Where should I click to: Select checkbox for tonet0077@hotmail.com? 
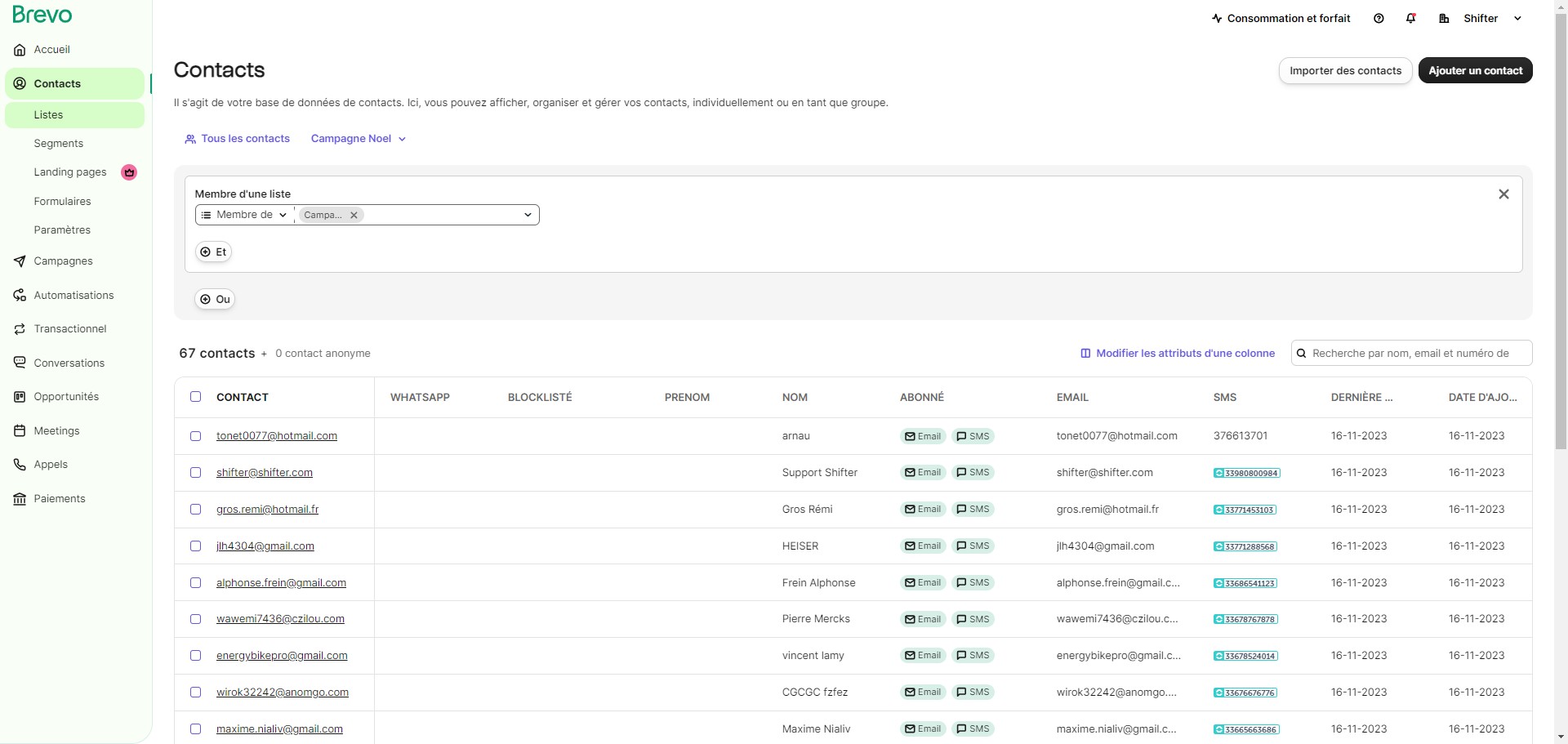(x=196, y=436)
